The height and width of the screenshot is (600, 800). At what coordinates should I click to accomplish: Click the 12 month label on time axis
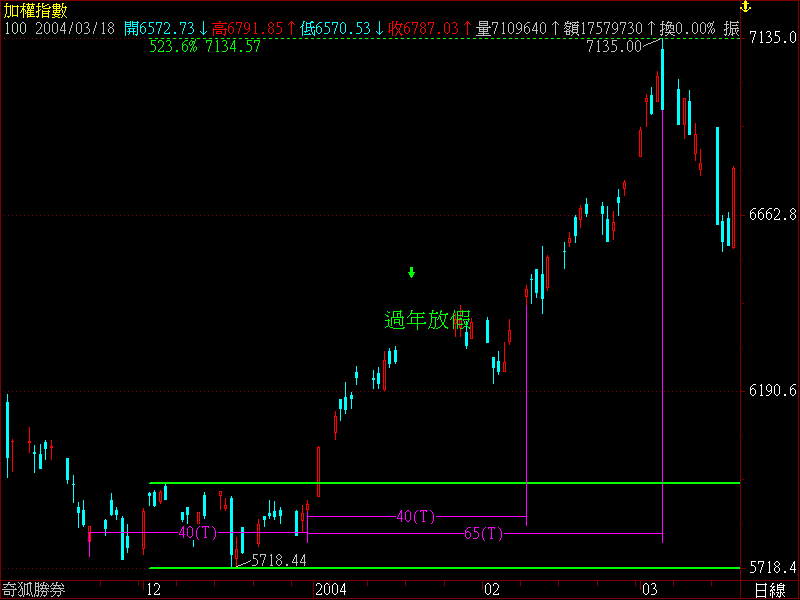click(154, 590)
